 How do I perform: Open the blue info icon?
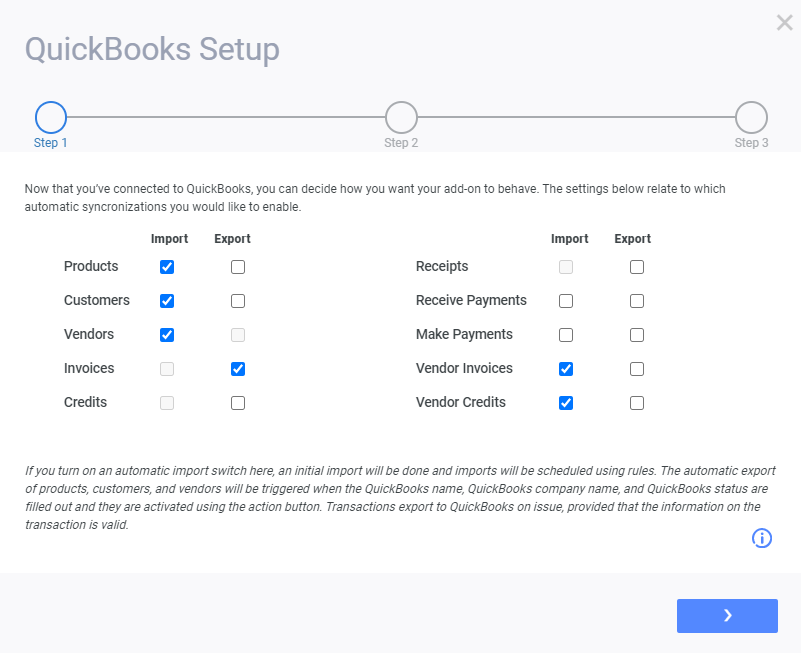tap(762, 538)
